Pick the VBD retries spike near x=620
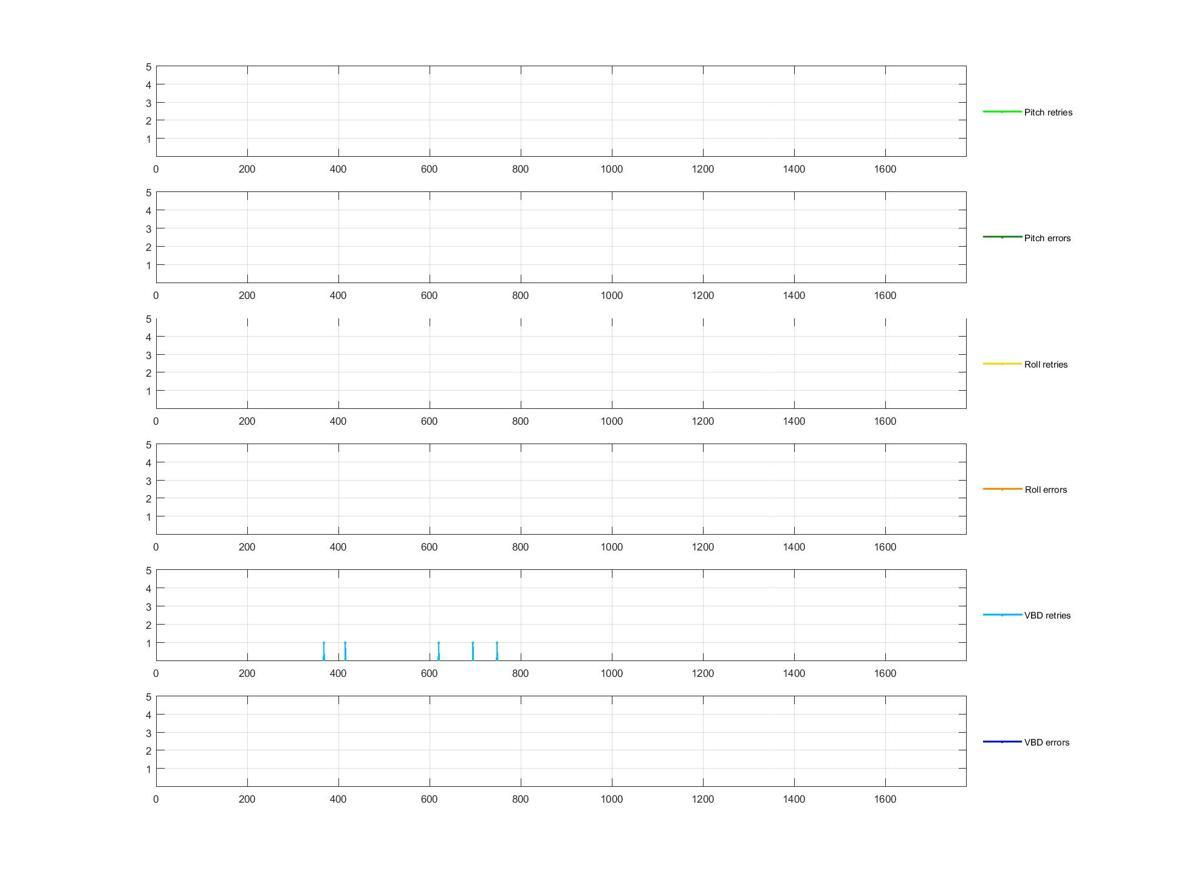1200x885 pixels. [438, 651]
